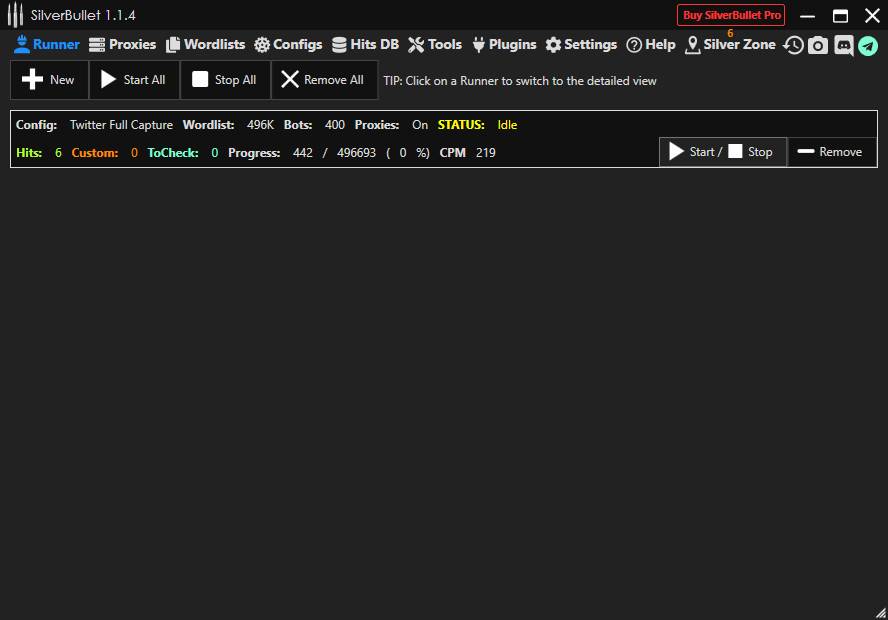Create a New runner

coord(49,80)
